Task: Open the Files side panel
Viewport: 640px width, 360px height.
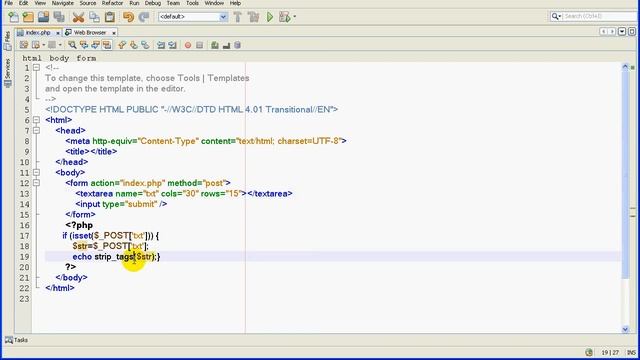Action: pyautogui.click(x=7, y=41)
